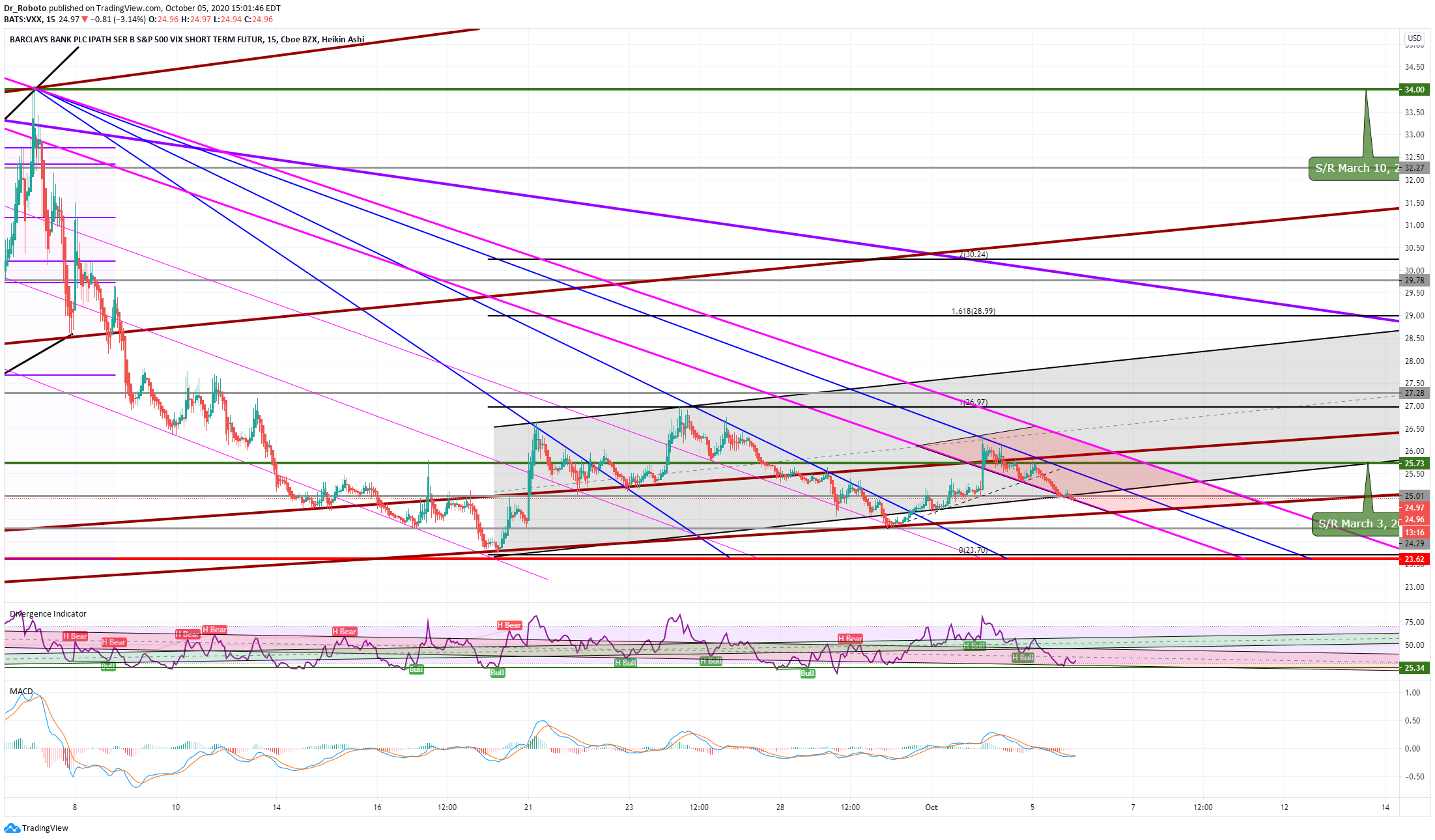The width and height of the screenshot is (1435, 840).
Task: Click the 13:16 countdown label on price axis
Action: click(1414, 532)
